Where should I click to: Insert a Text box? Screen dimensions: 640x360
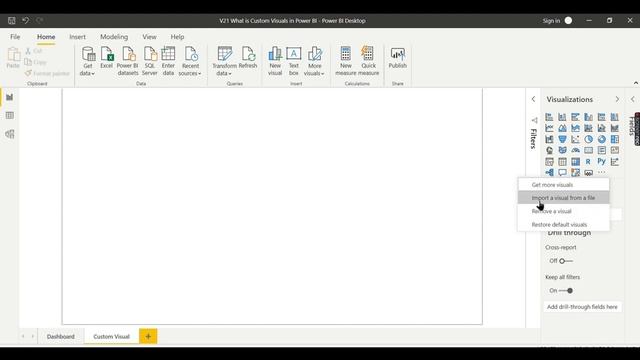pyautogui.click(x=293, y=61)
